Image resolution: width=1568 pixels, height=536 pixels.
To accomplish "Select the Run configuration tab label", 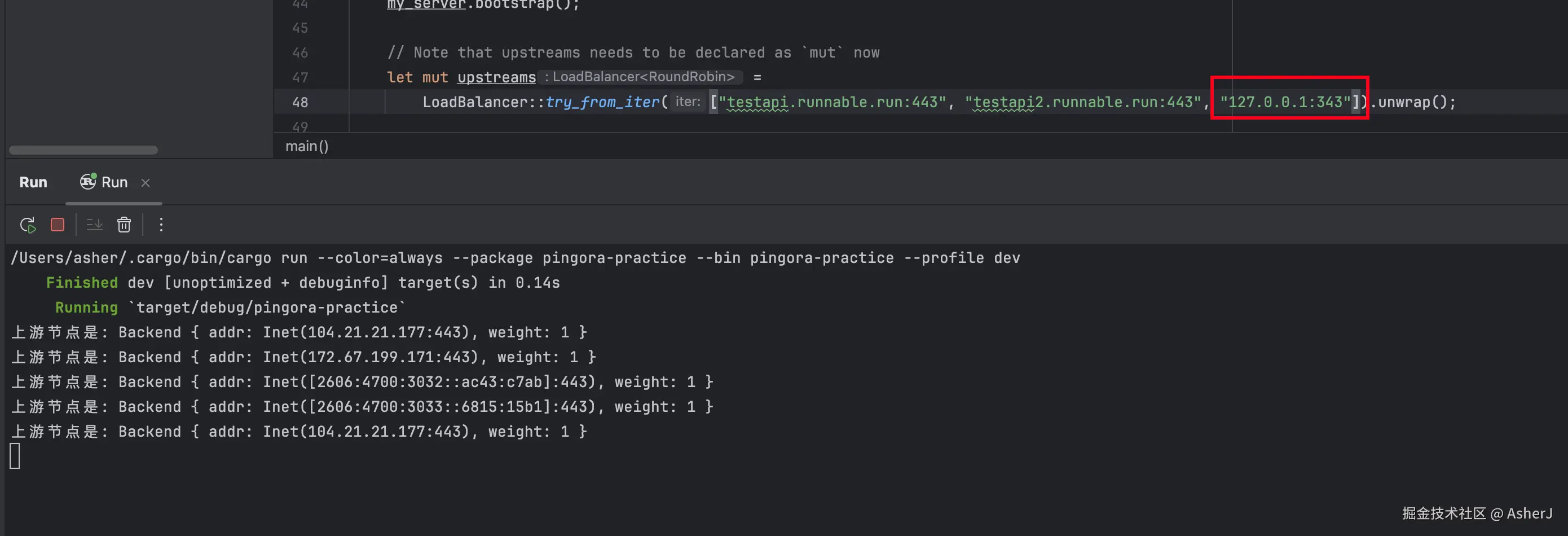I will click(x=114, y=182).
